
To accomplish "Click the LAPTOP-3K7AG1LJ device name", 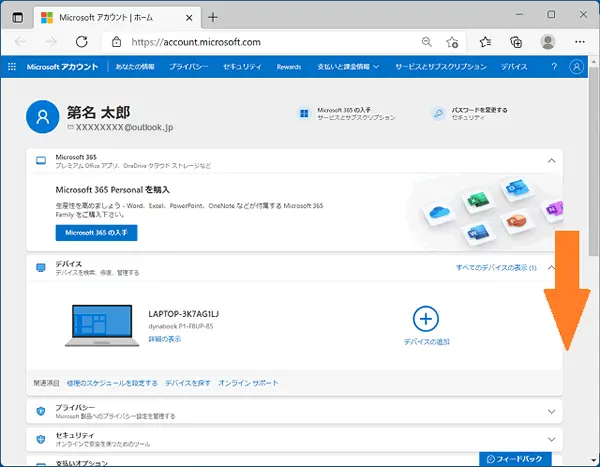I will 184,314.
